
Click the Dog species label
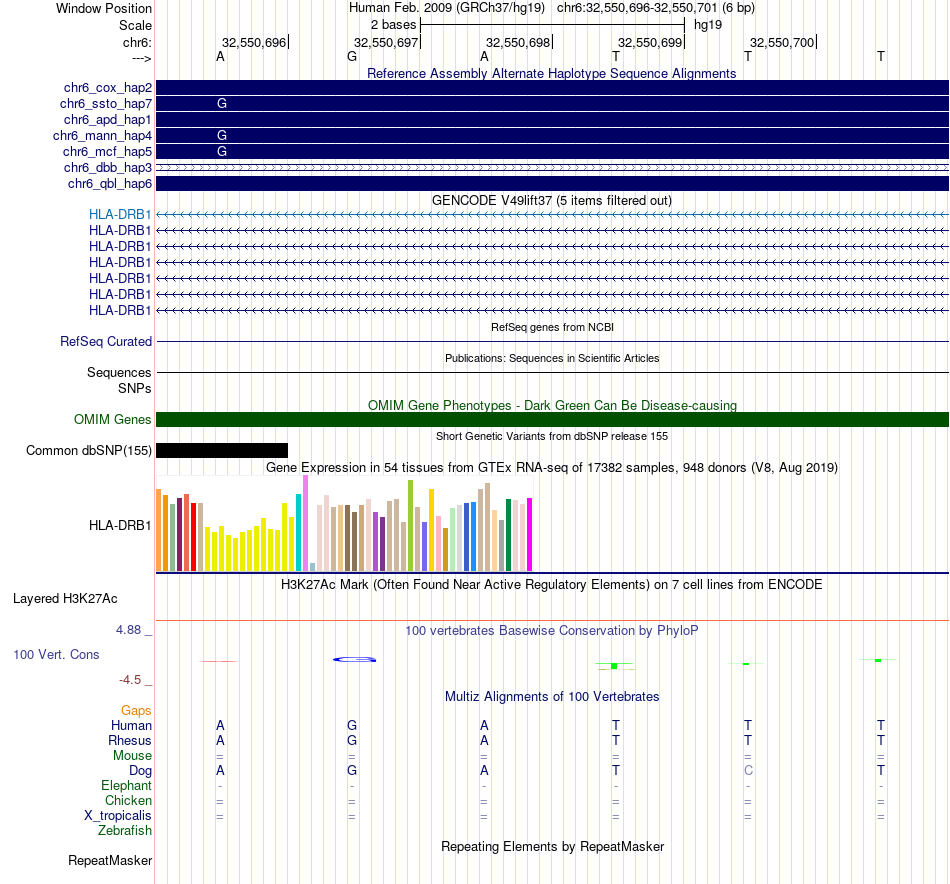click(x=140, y=771)
